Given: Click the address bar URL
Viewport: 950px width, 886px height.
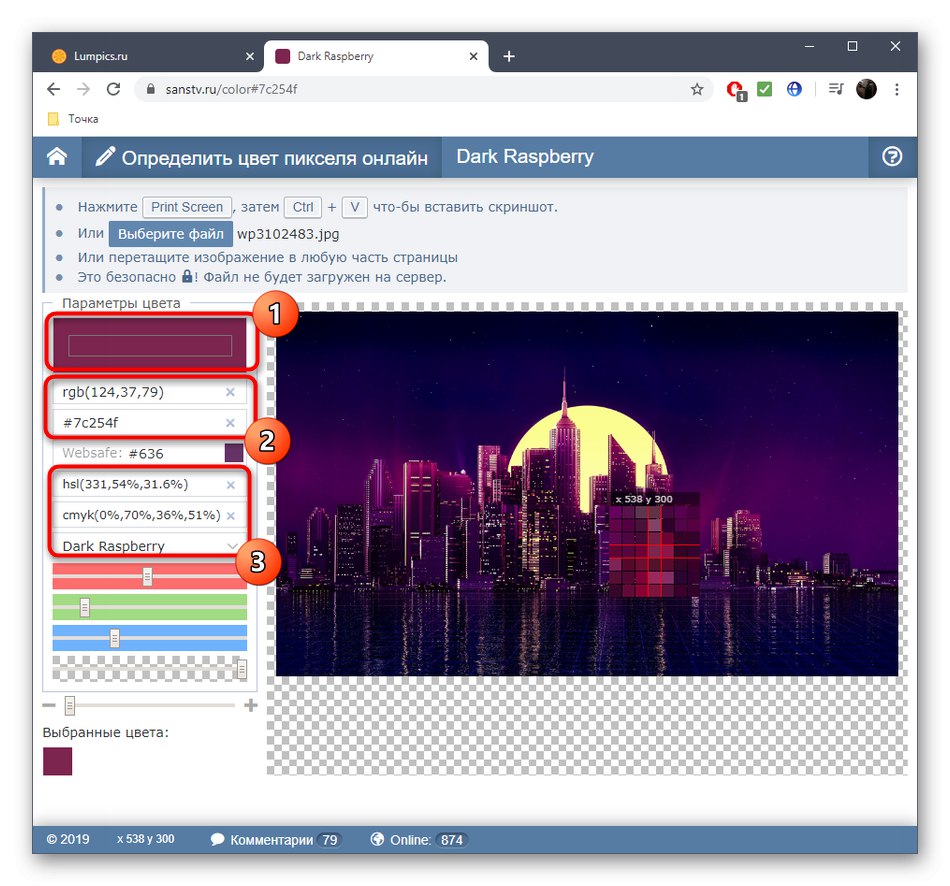Looking at the screenshot, I should [231, 89].
